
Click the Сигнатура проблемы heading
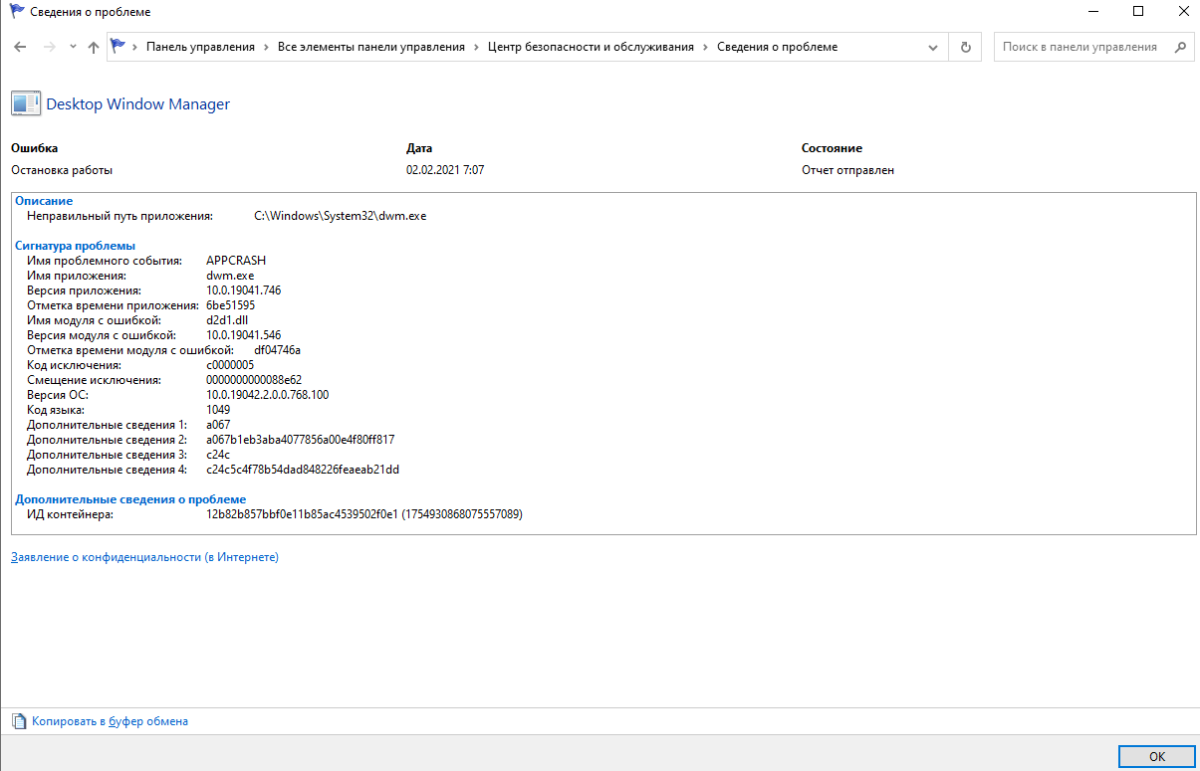pos(76,245)
